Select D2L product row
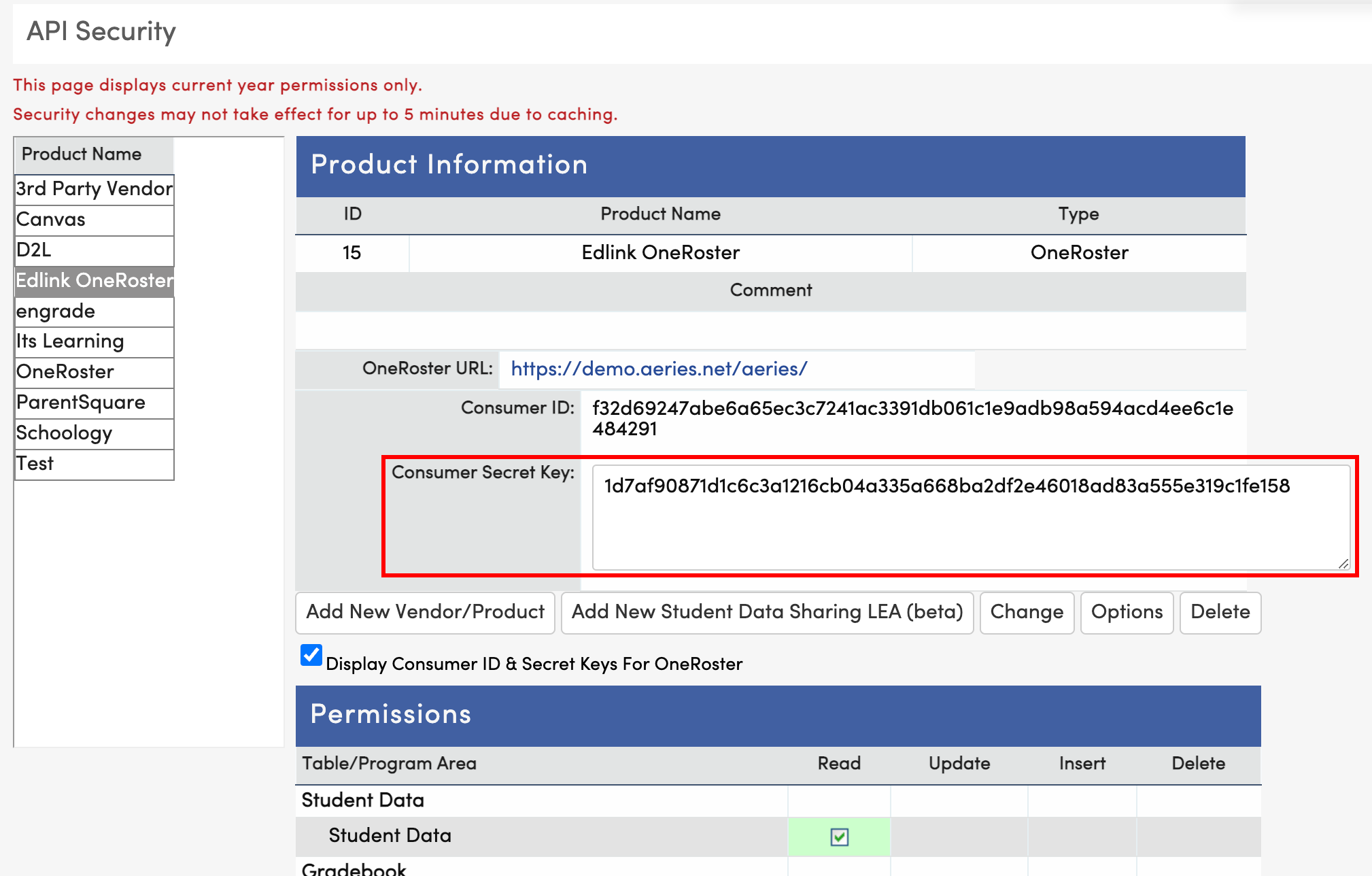 pos(95,250)
